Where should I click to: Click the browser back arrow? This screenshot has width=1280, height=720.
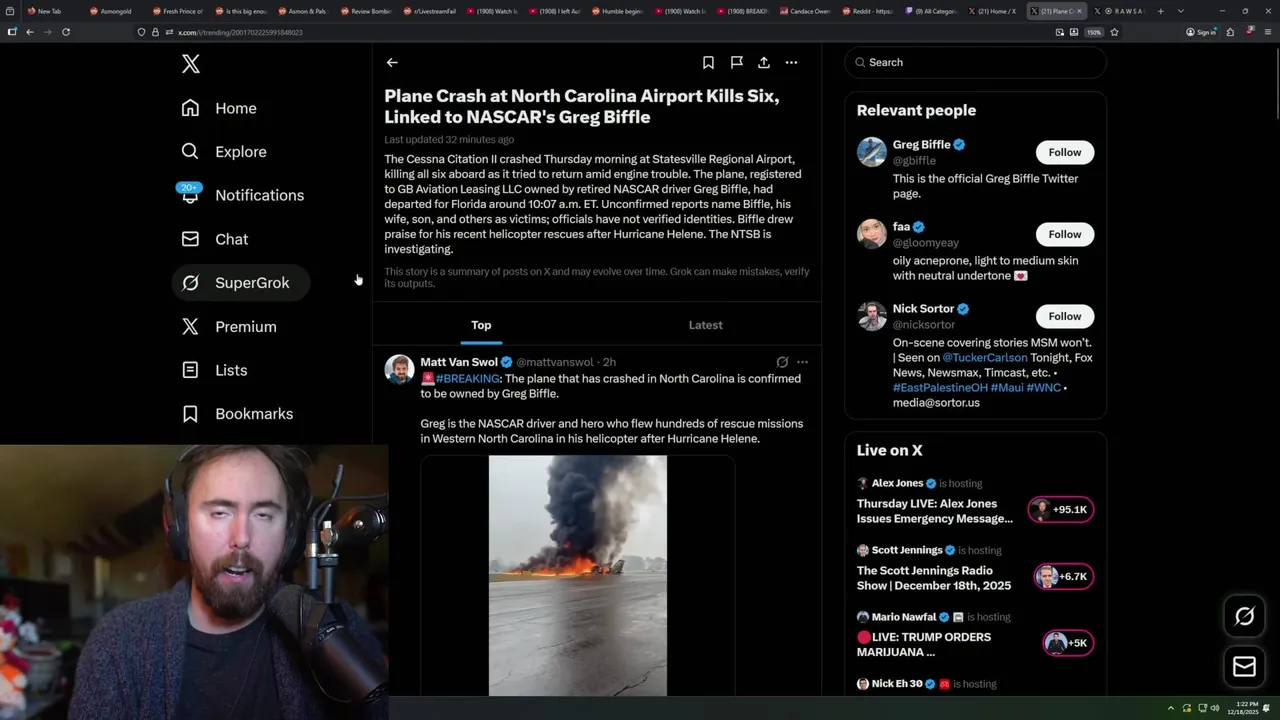(30, 32)
